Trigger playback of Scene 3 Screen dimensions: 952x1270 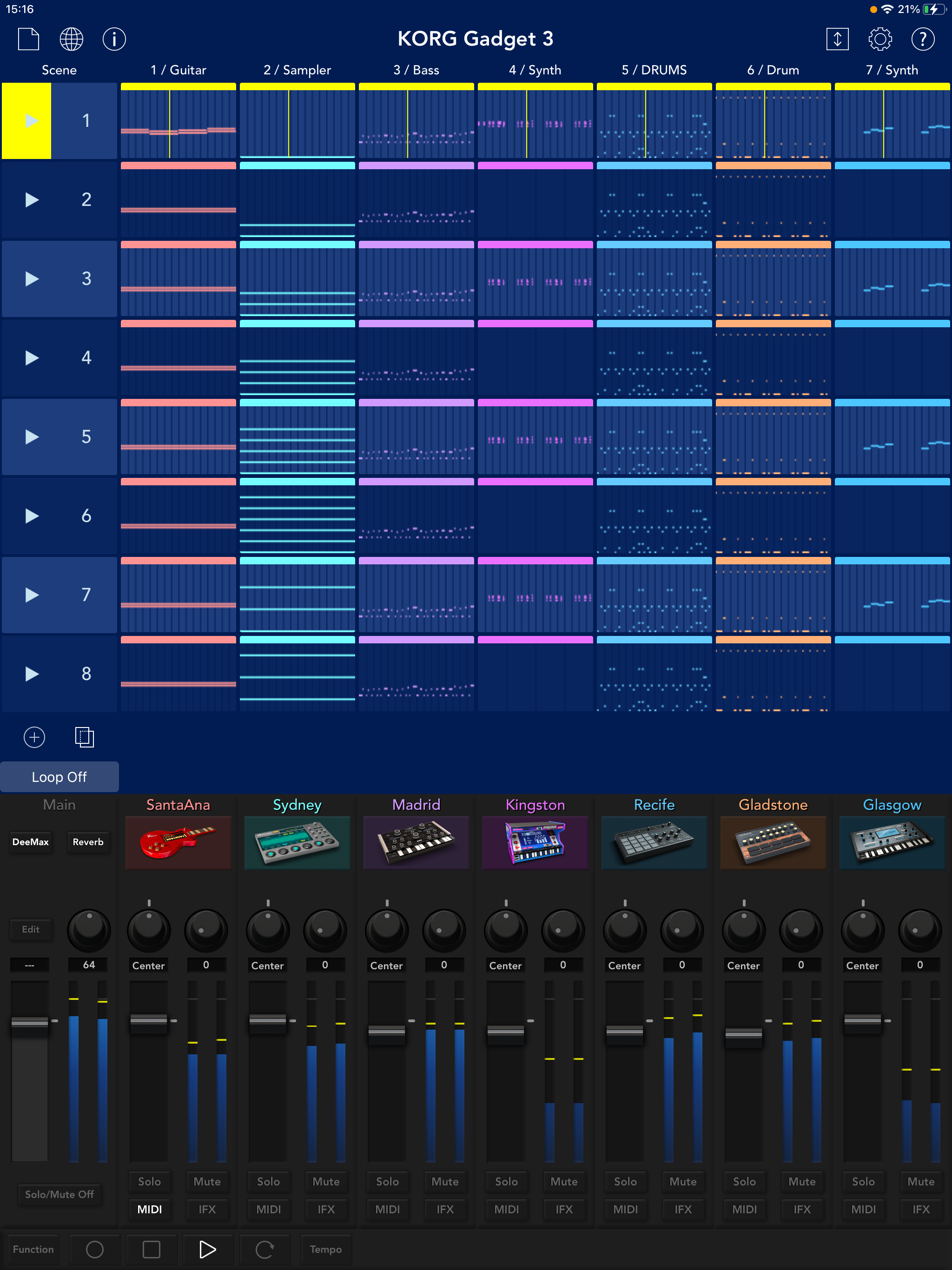tap(32, 278)
